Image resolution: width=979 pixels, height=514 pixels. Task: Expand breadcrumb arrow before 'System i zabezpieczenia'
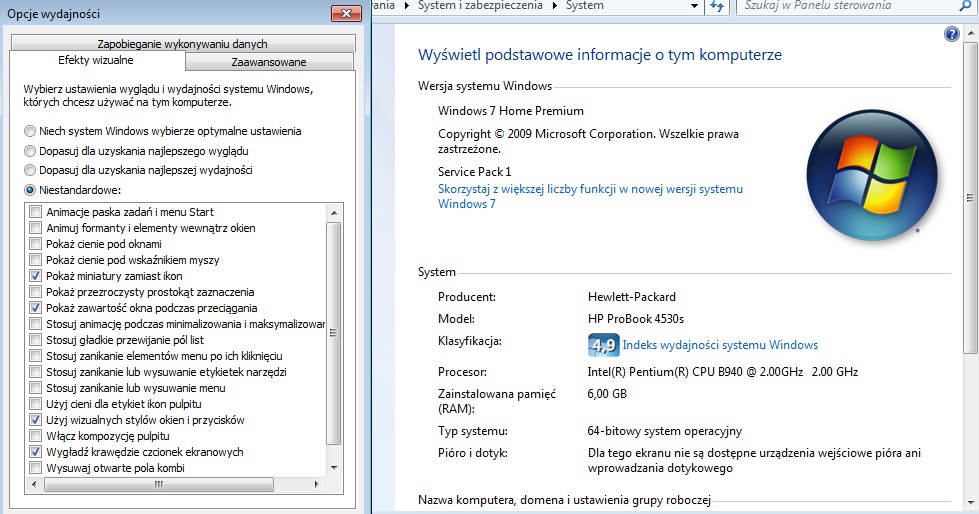click(407, 6)
